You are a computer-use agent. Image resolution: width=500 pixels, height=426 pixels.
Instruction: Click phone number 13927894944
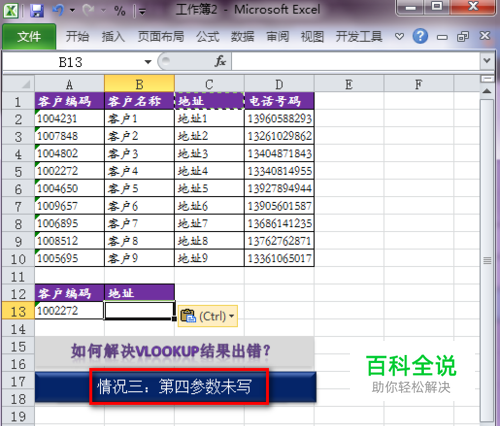click(279, 188)
